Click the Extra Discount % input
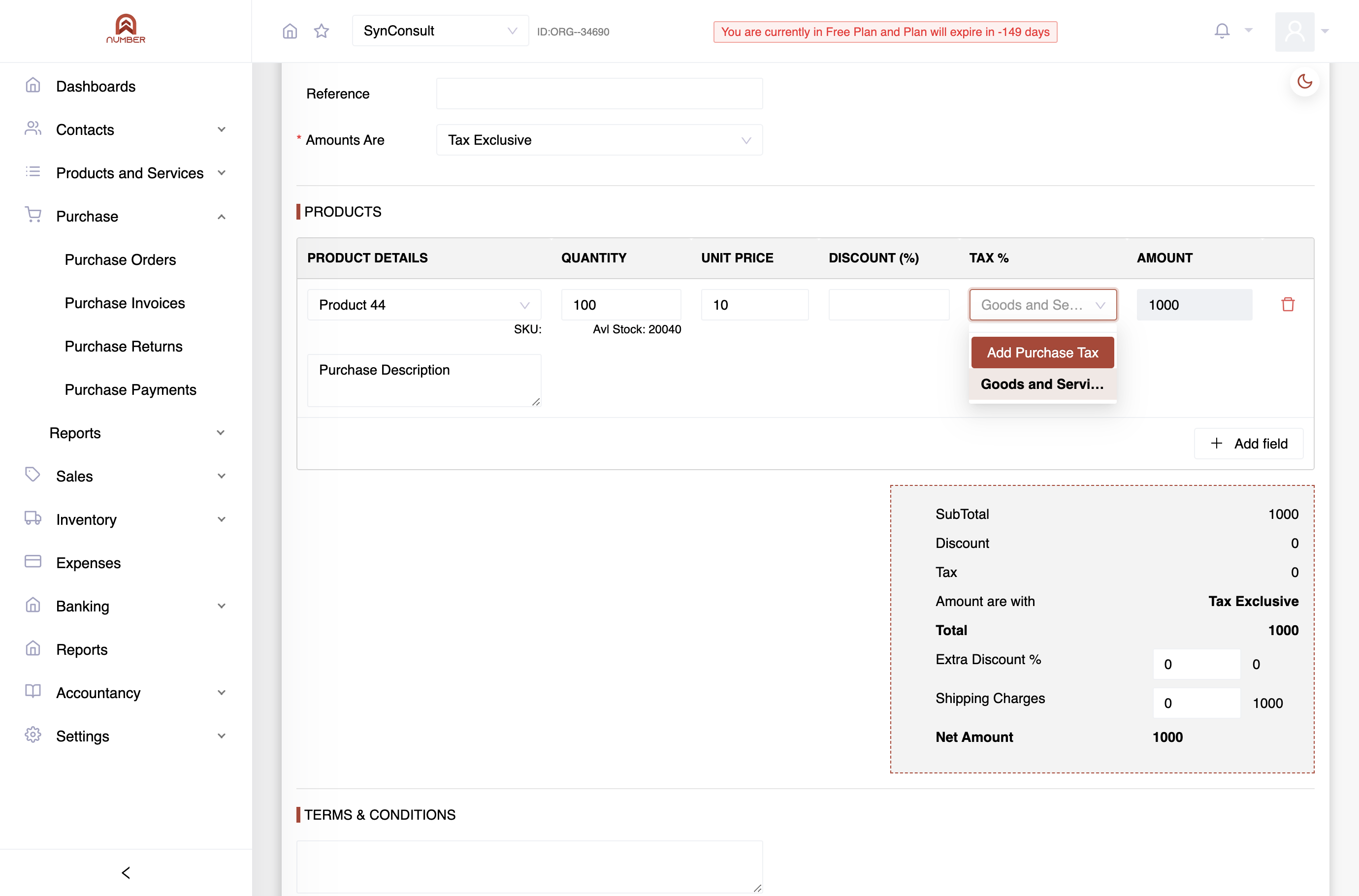 [x=1197, y=665]
